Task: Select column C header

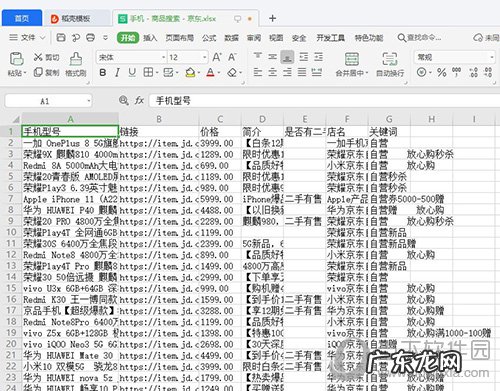Action: point(220,119)
